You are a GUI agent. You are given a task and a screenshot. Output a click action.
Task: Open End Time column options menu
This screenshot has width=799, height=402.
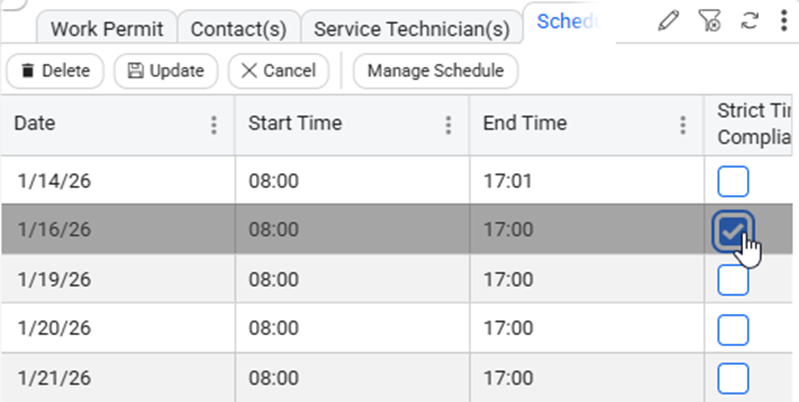point(683,125)
